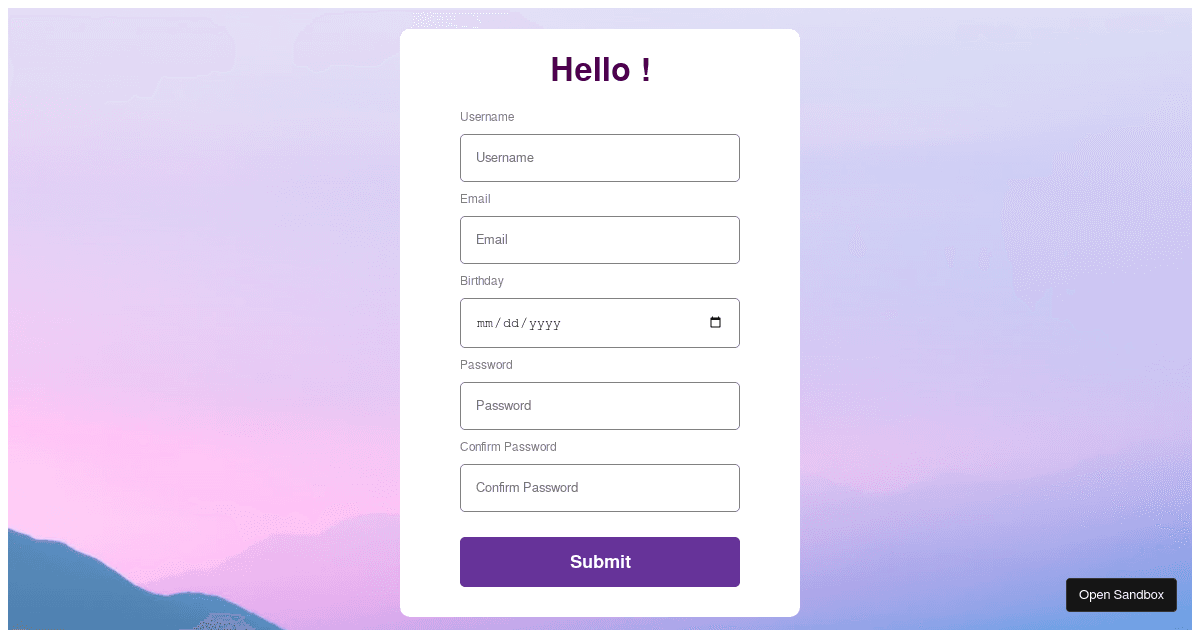
Task: Open the calendar picker on the Birthday field
Action: 715,322
